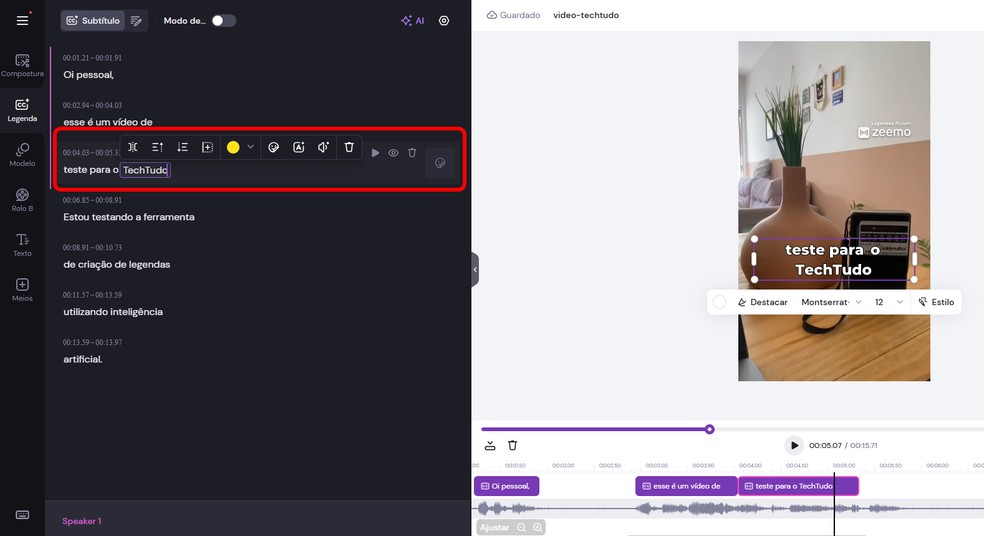Open the Modelo sidebar panel
The image size is (984, 536).
click(22, 155)
